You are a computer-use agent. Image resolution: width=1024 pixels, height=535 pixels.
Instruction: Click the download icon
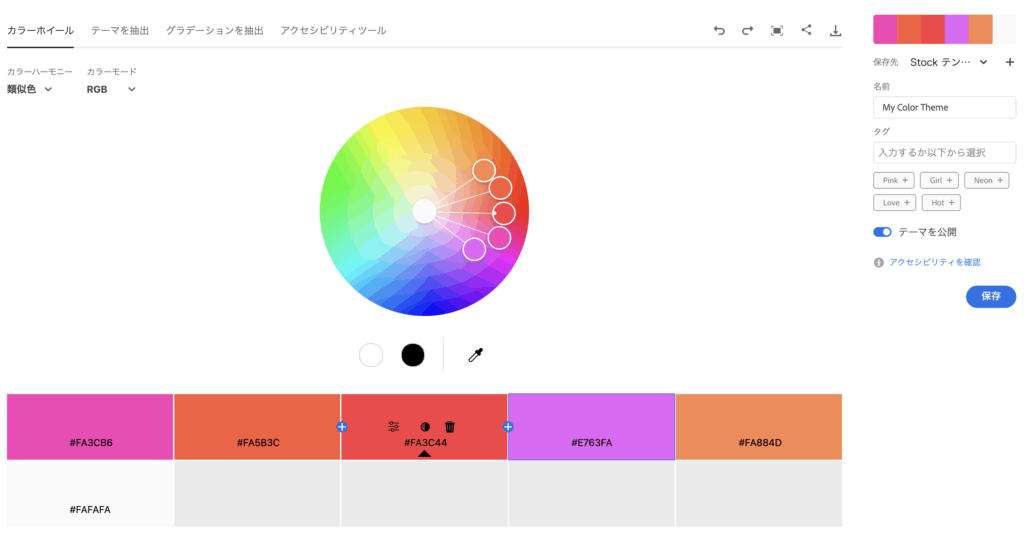pyautogui.click(x=835, y=31)
